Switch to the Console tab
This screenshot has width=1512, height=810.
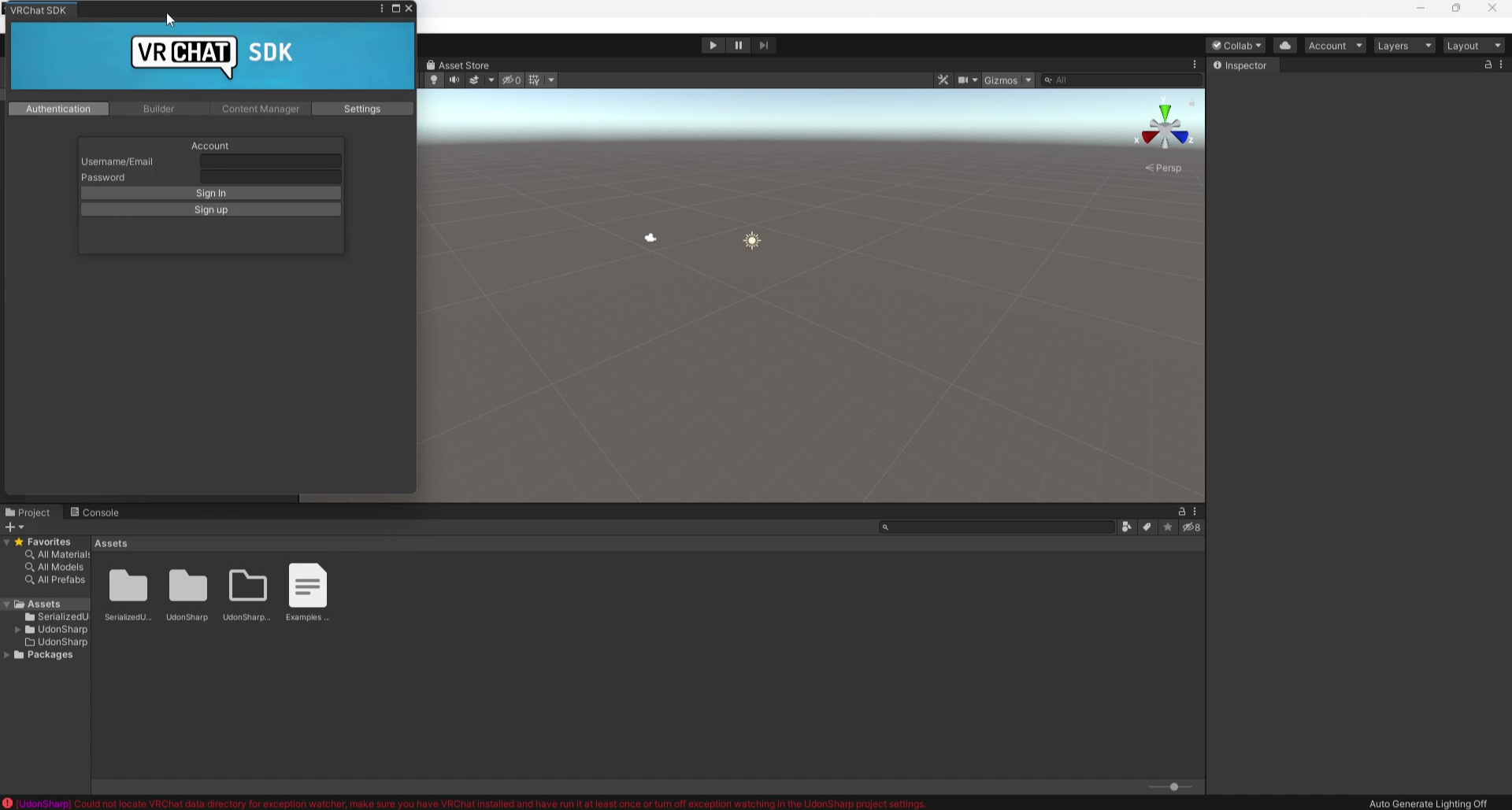(94, 512)
